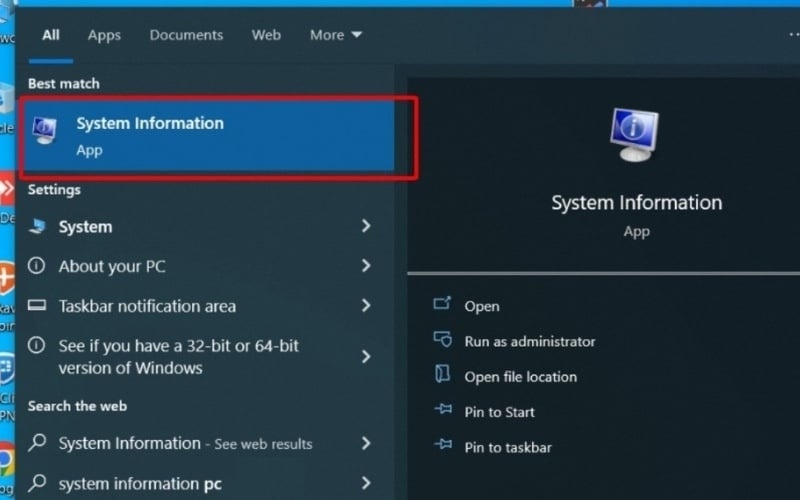Click the Pin to Start pin icon
This screenshot has width=800, height=500.
[x=443, y=409]
